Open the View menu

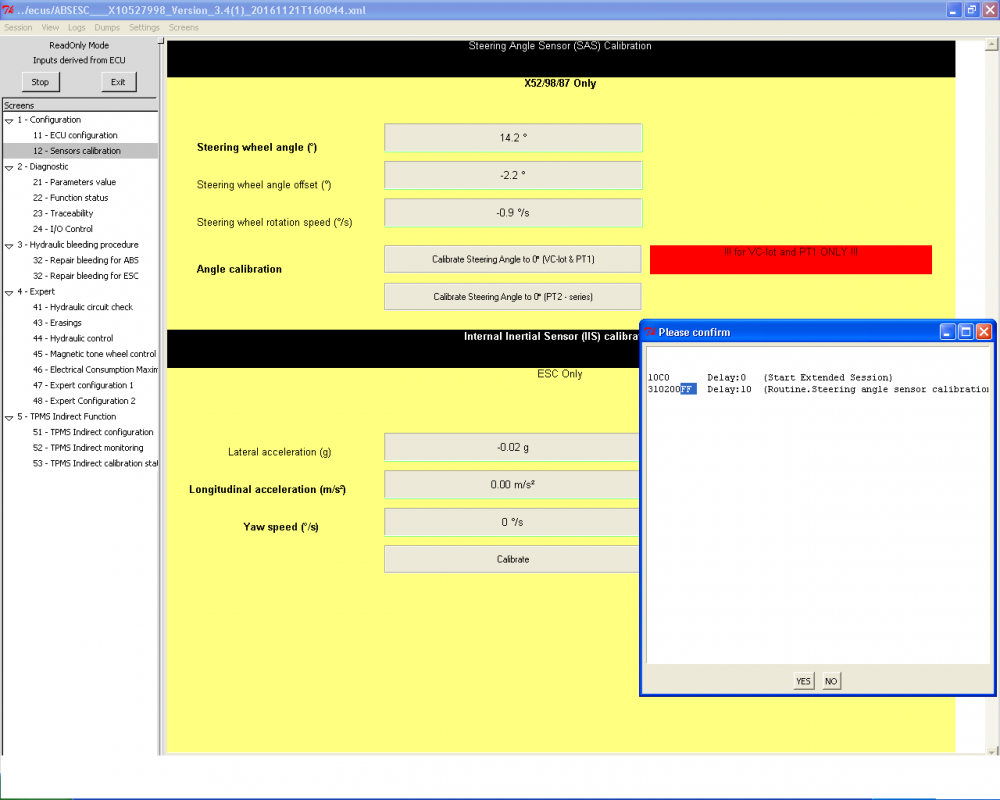pos(50,27)
